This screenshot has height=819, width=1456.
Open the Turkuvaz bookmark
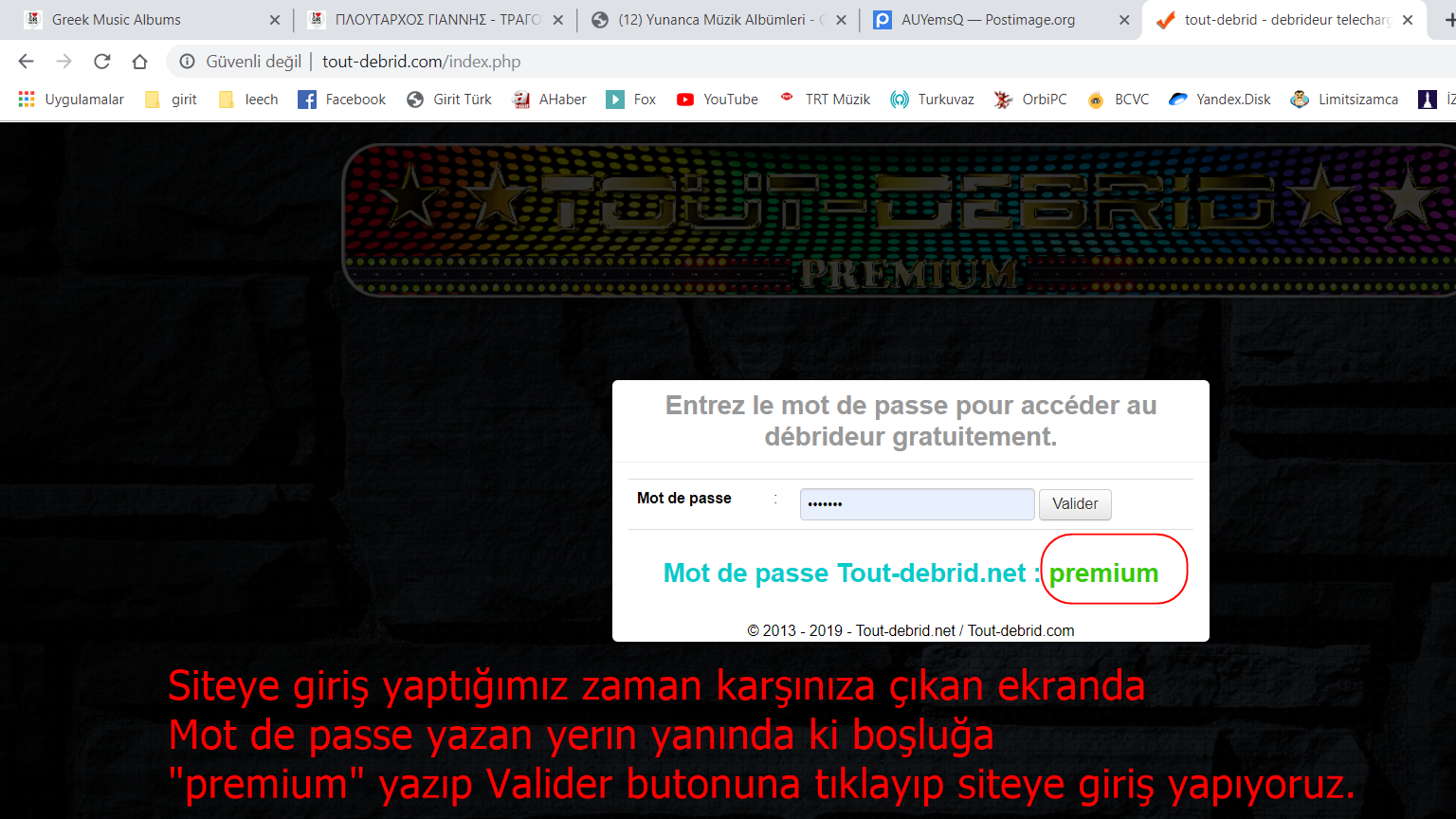click(933, 100)
